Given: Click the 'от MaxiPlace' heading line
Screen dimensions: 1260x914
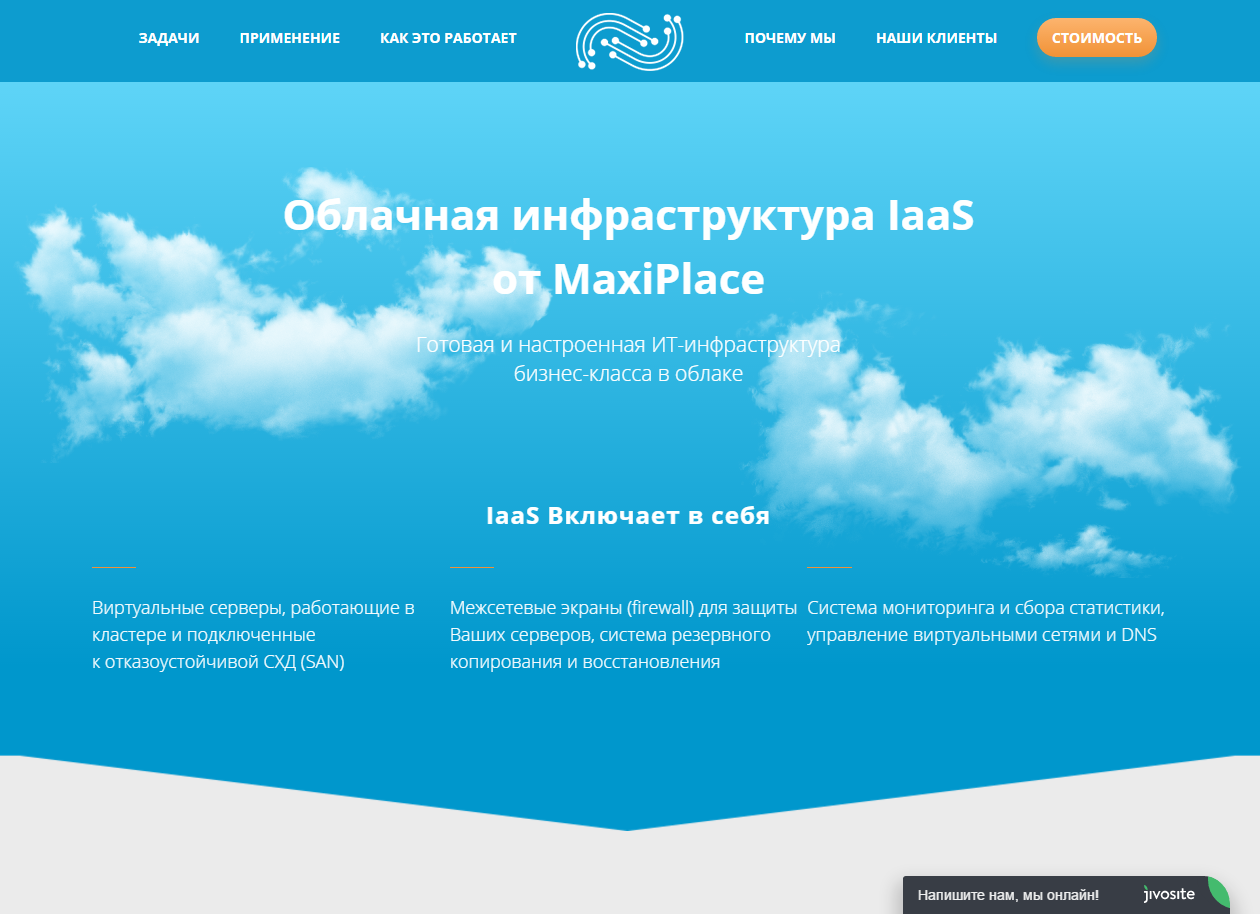Looking at the screenshot, I should pyautogui.click(x=629, y=279).
